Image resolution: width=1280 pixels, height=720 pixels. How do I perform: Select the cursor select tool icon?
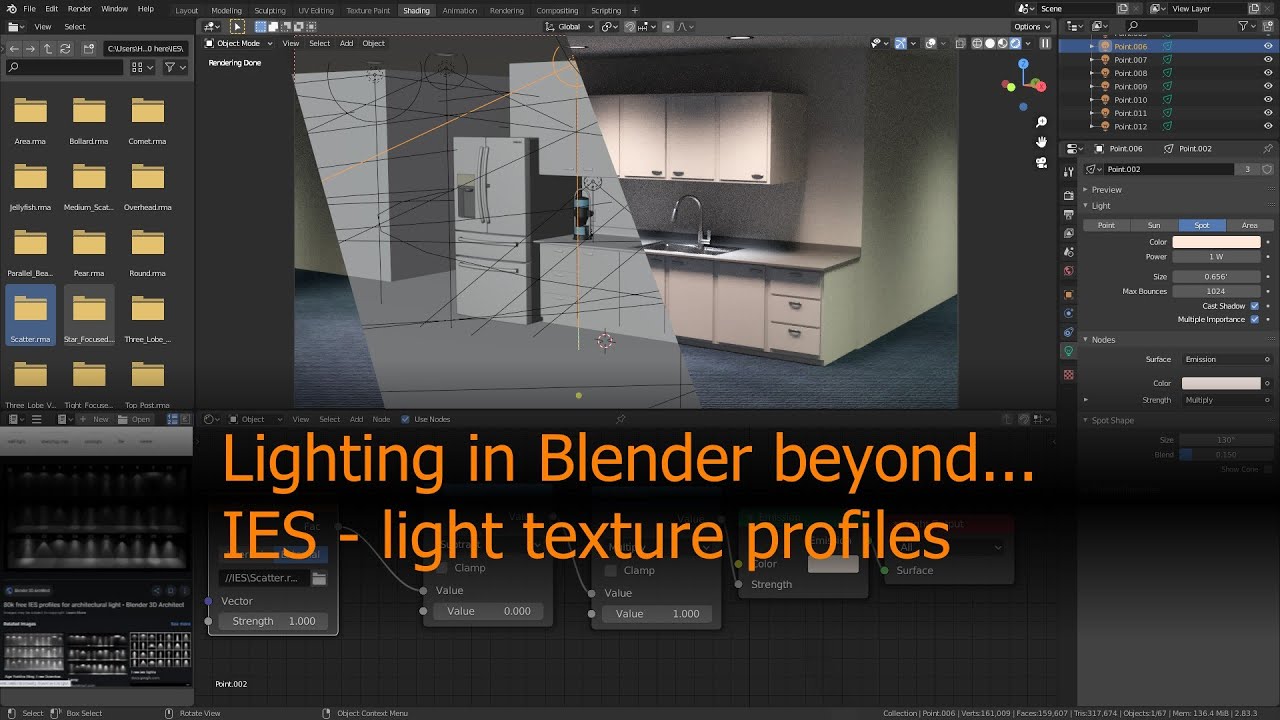click(x=237, y=27)
